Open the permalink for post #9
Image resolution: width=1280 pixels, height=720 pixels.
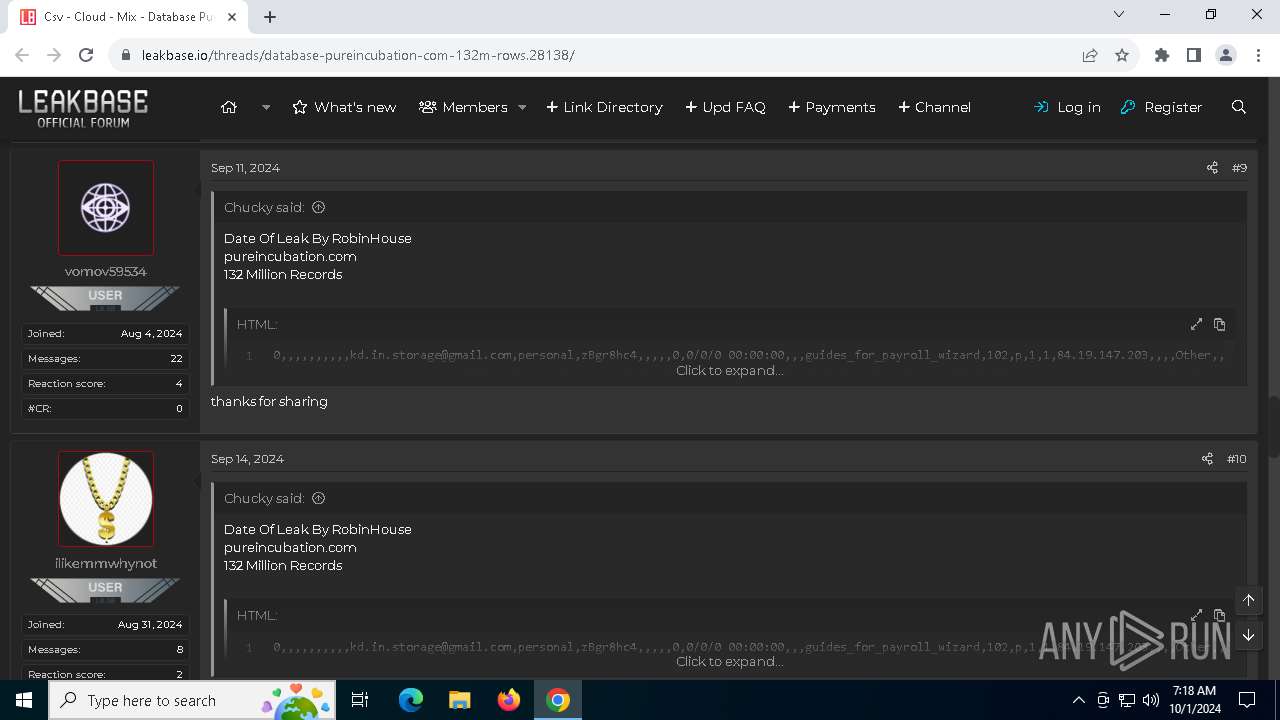[1239, 168]
